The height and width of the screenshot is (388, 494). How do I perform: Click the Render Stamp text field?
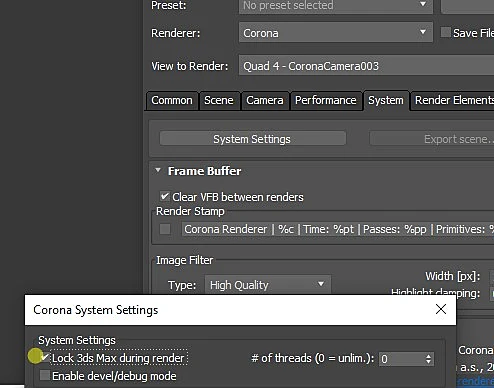(x=338, y=229)
